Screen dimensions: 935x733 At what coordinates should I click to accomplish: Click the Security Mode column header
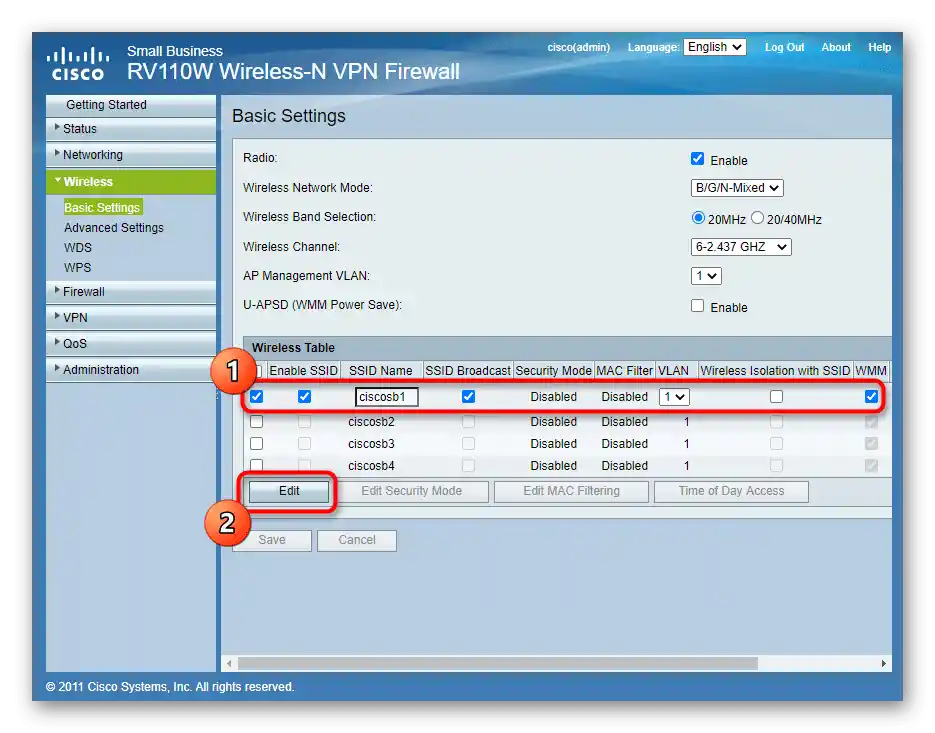[x=553, y=370]
